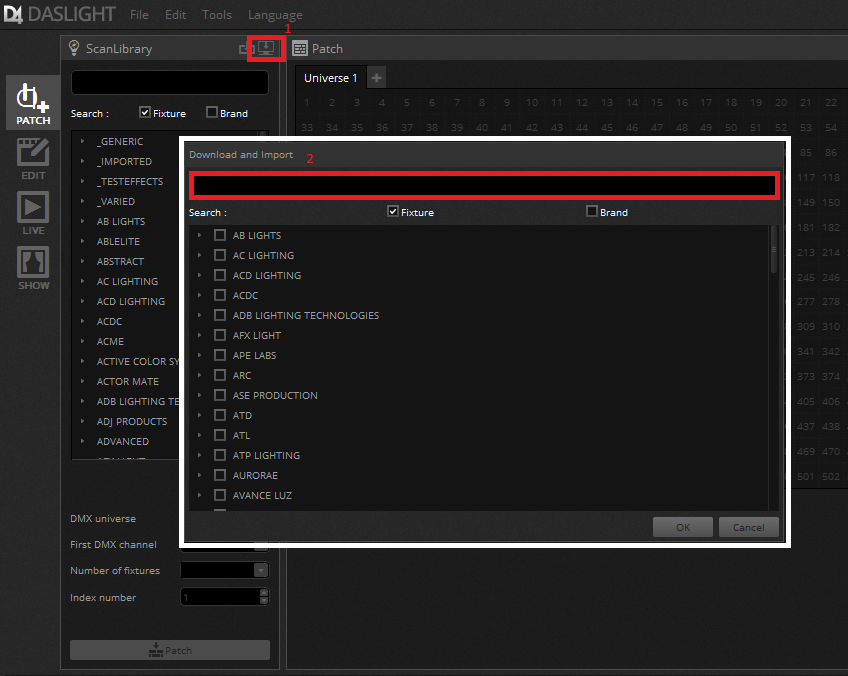Select ADVANCED in ScanLibrary list

click(123, 441)
